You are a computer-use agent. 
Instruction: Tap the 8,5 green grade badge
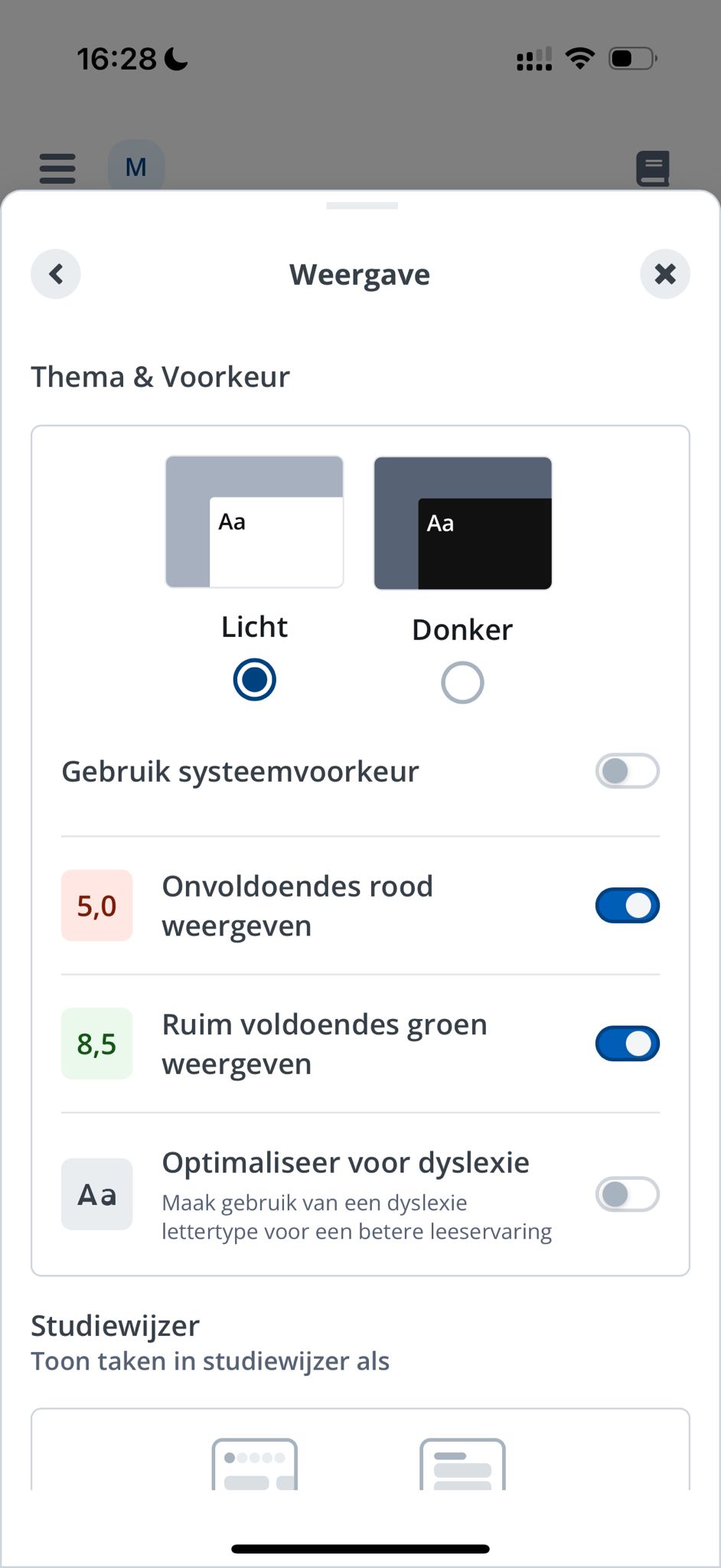[97, 1044]
